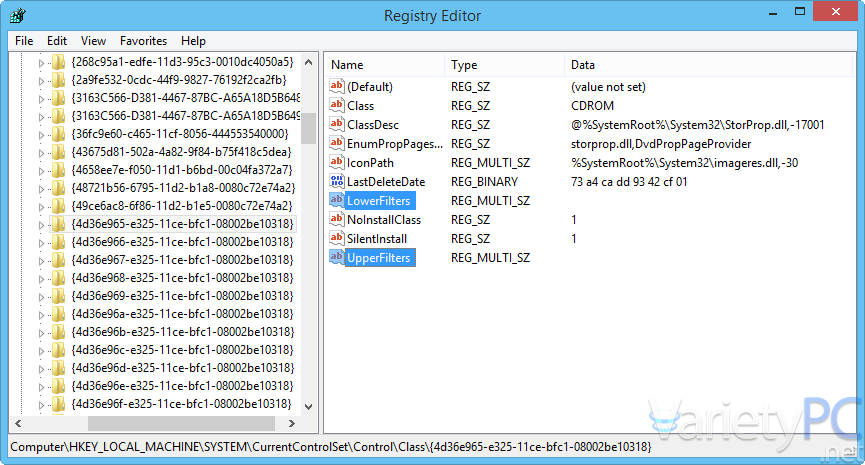Expand the {4d36e96f-e325-11ce-bfc1-08002be10318} tree node

pyautogui.click(x=42, y=404)
